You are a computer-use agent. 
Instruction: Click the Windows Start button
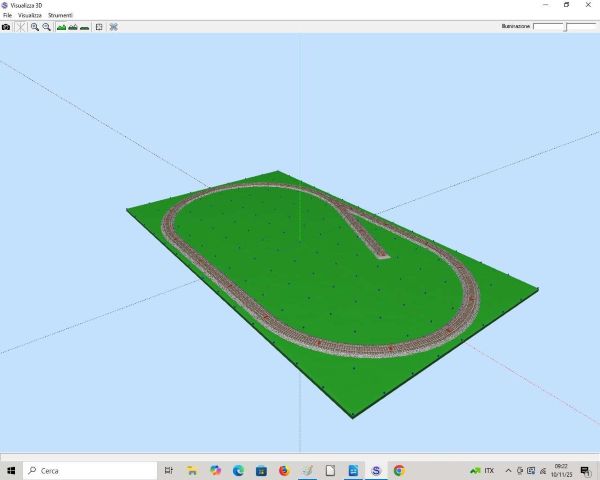(10, 470)
